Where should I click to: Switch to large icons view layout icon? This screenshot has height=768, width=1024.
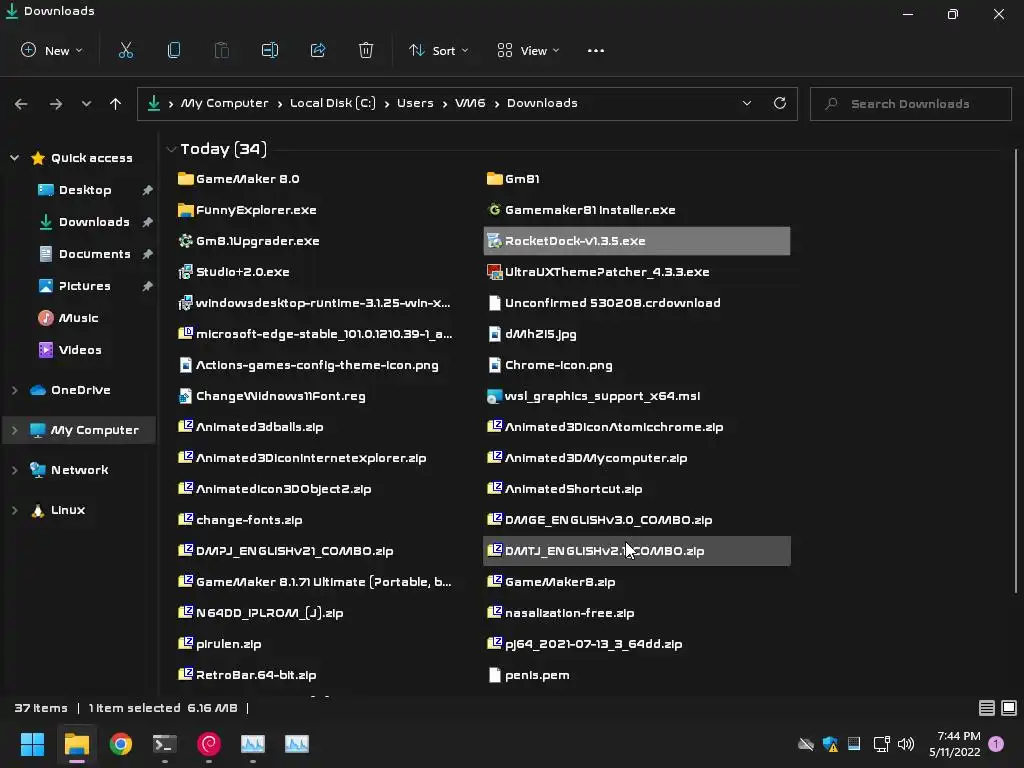tap(1009, 707)
